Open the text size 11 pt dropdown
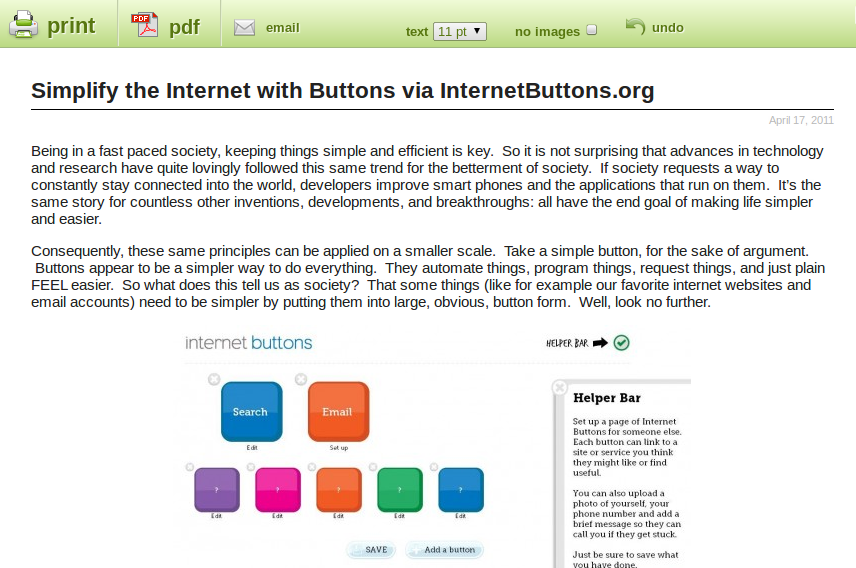The image size is (856, 568). (460, 31)
